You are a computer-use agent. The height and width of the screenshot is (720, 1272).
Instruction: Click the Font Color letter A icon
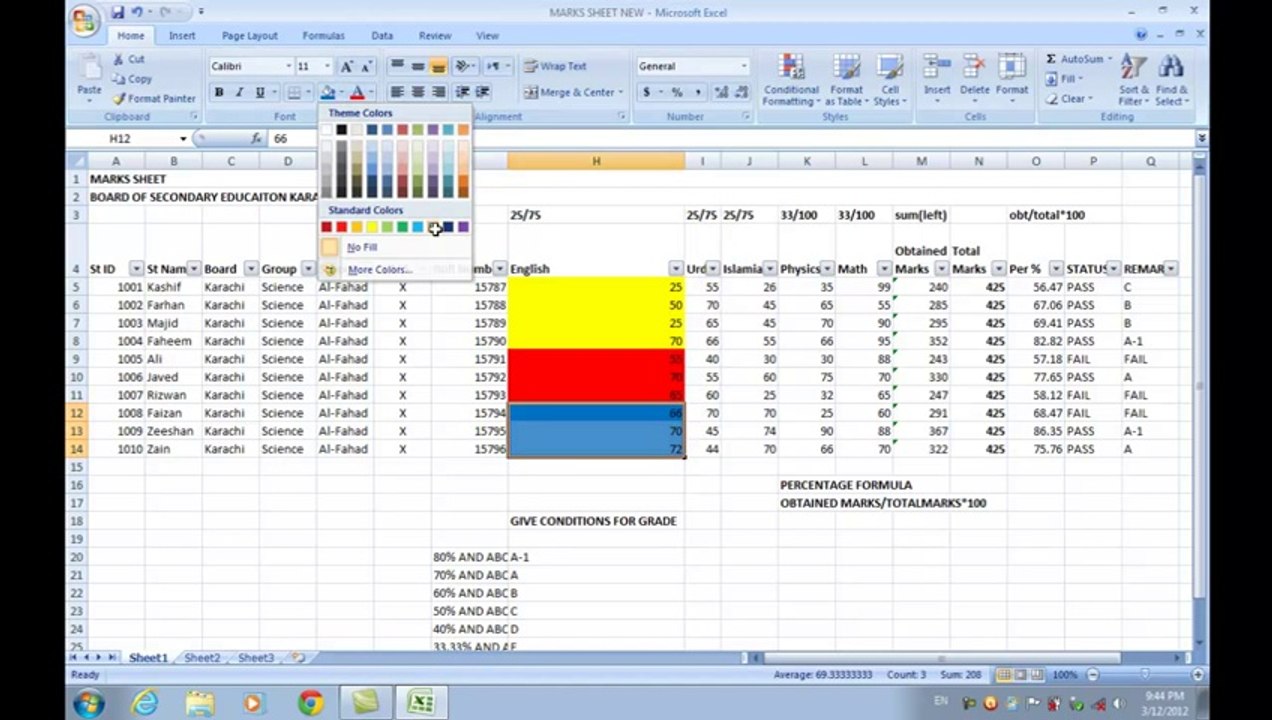point(357,93)
